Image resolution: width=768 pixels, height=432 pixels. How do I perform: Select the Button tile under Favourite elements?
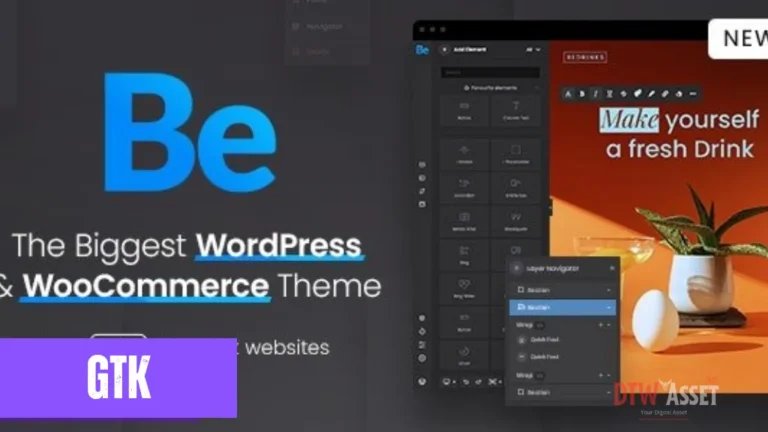[x=464, y=111]
